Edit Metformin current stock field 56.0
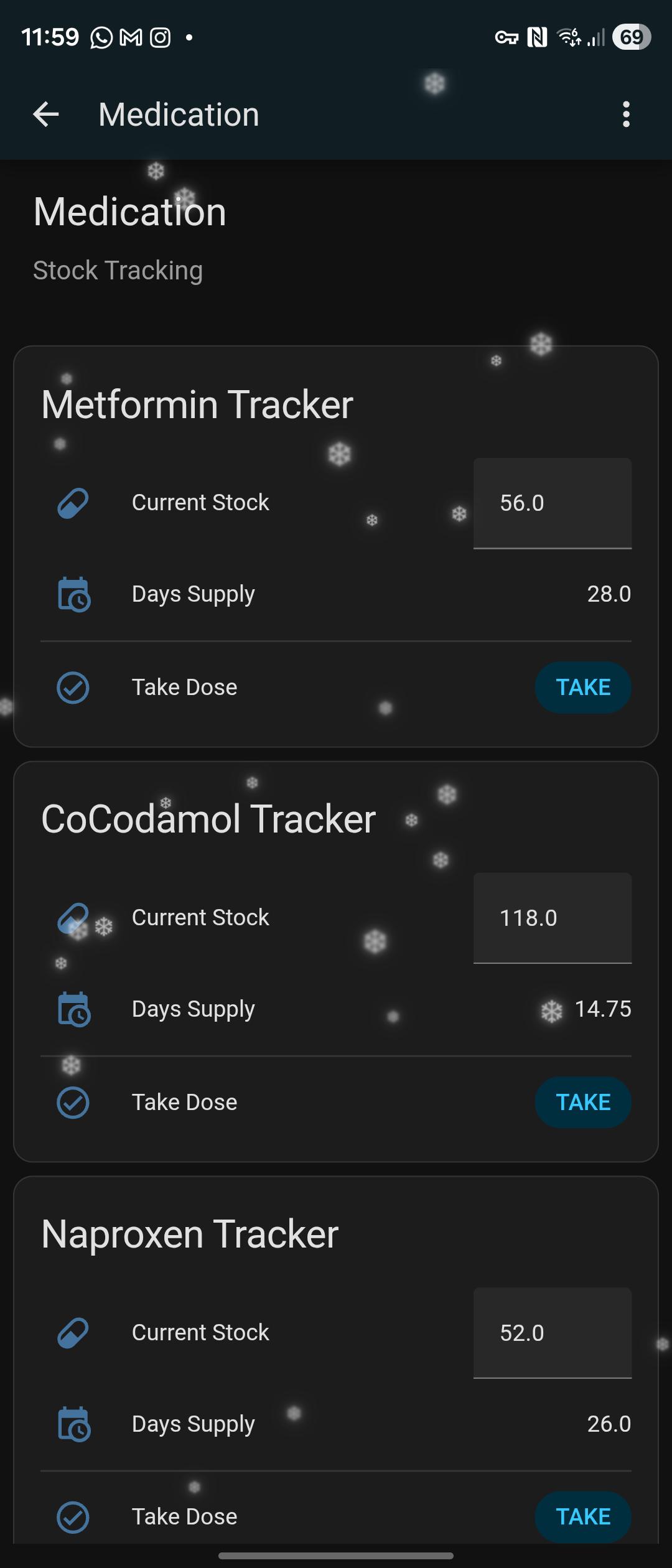The width and height of the screenshot is (672, 1568). tap(552, 503)
